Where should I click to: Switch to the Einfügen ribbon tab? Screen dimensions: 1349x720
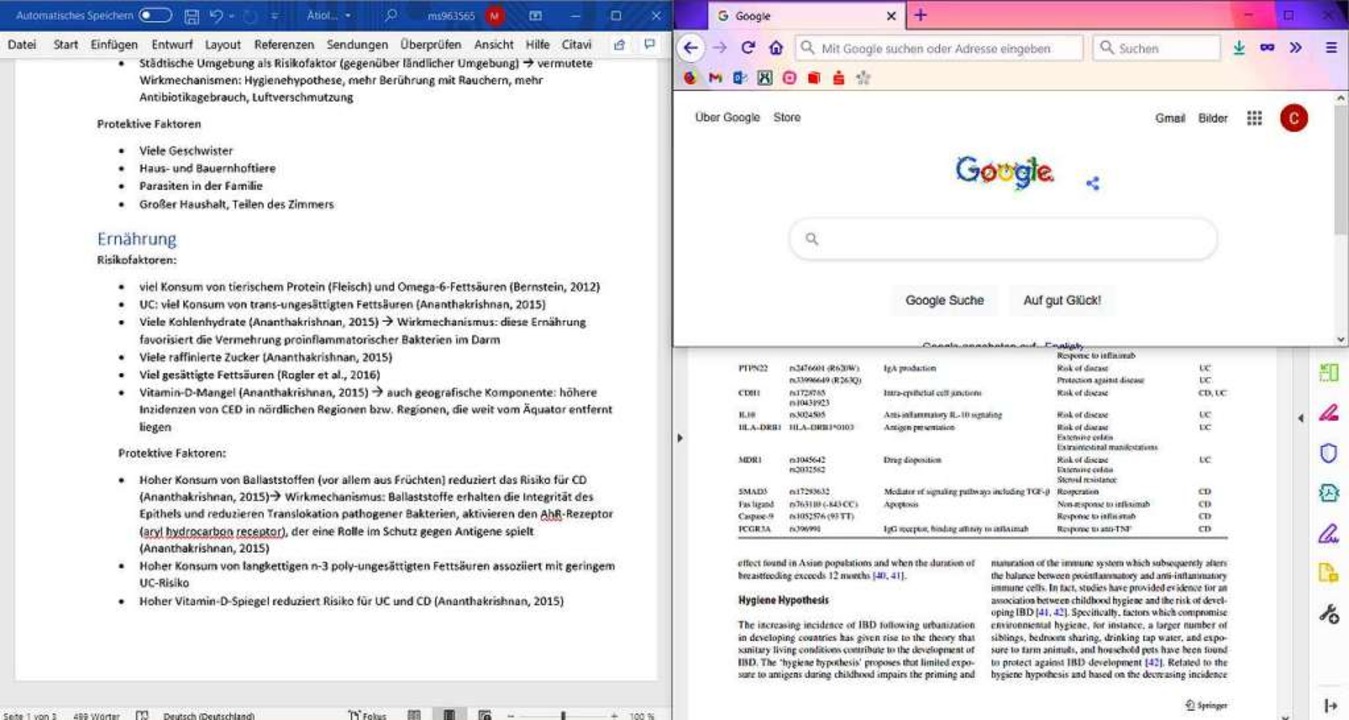click(114, 45)
